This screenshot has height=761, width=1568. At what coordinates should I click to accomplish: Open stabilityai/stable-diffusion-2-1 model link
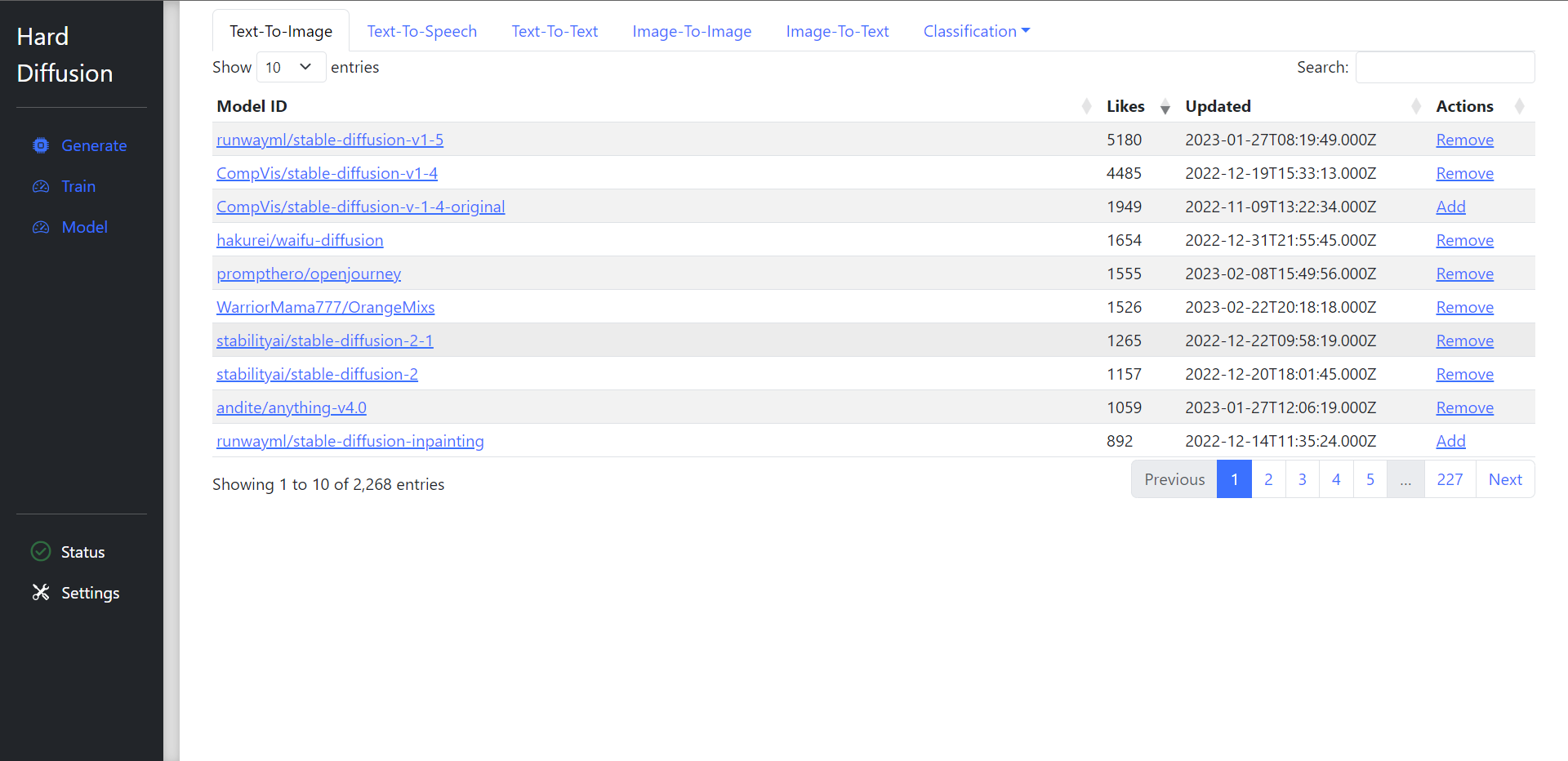[324, 340]
